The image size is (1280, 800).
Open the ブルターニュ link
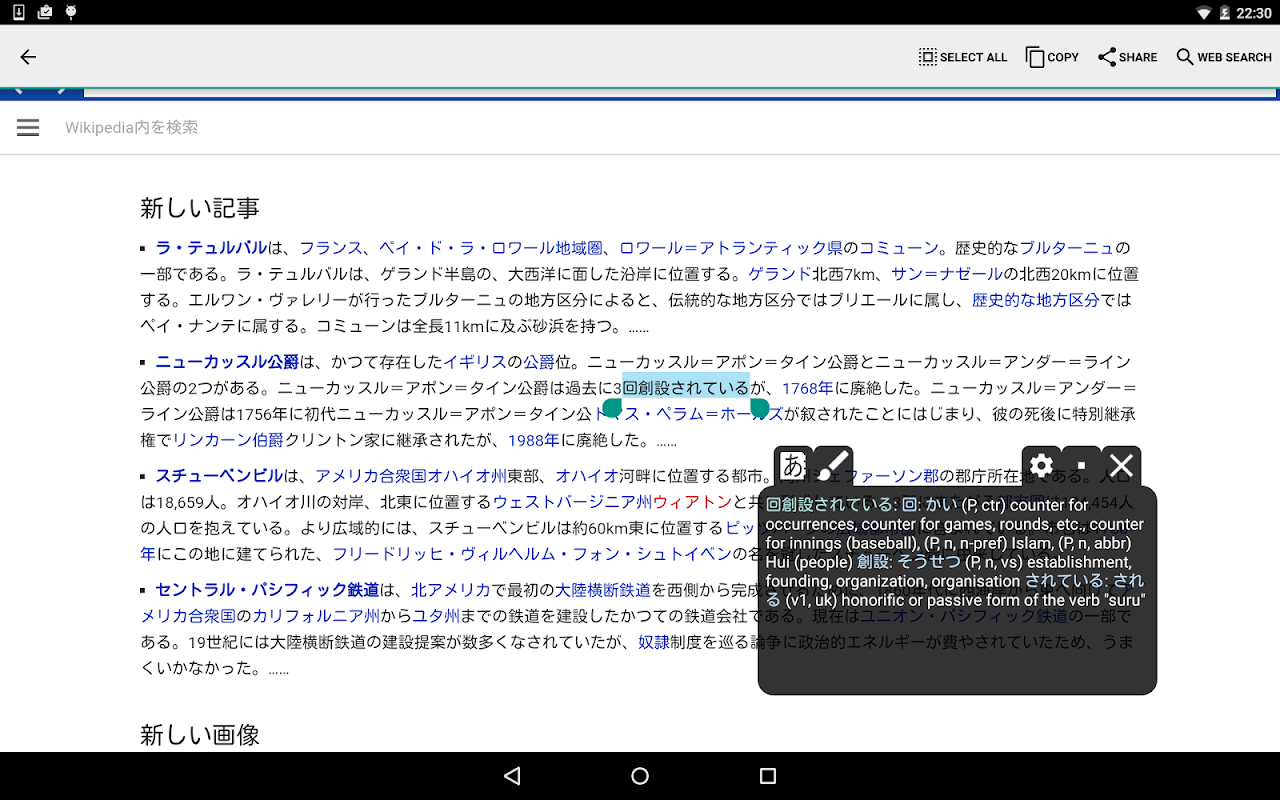[1067, 248]
